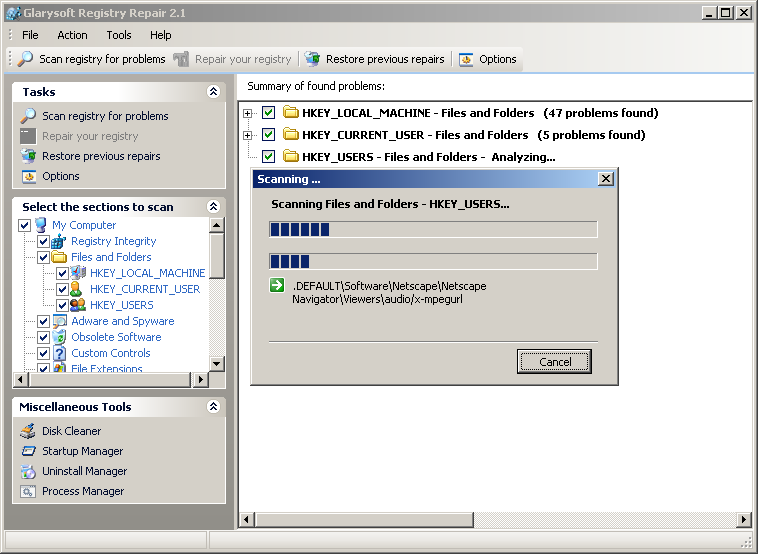The height and width of the screenshot is (554, 758).
Task: Click the Tasks panel Restore previous repairs icon
Action: click(28, 156)
